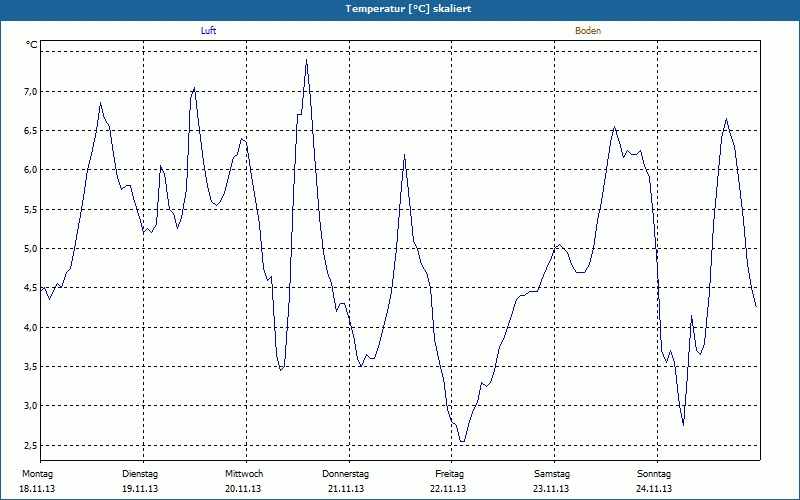Click the date 24.11.13
Image resolution: width=800 pixels, height=500 pixels.
[654, 489]
